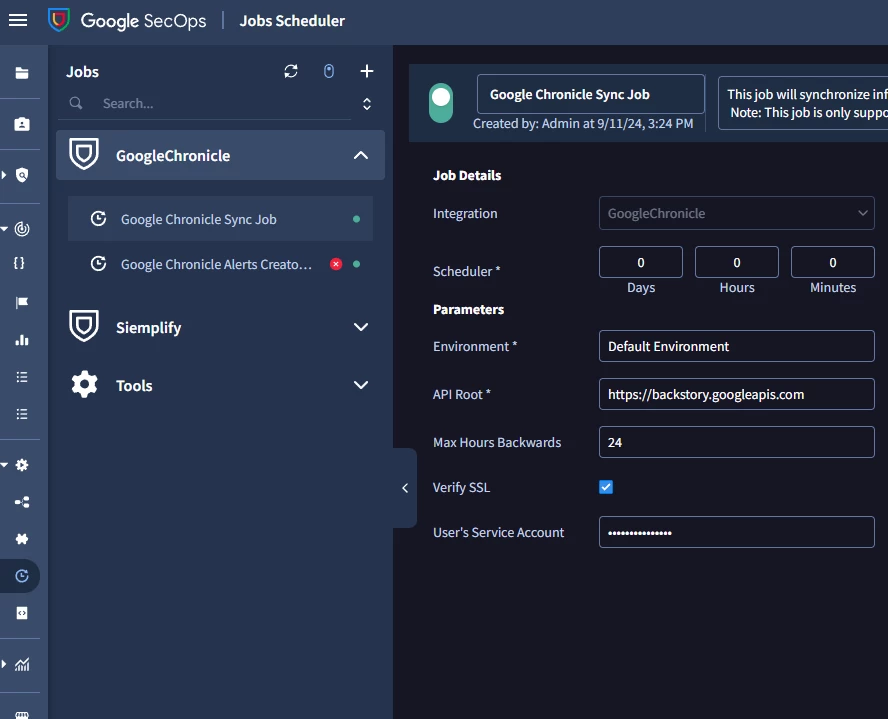Click the Parameters heading
This screenshot has height=719, width=888.
[468, 309]
